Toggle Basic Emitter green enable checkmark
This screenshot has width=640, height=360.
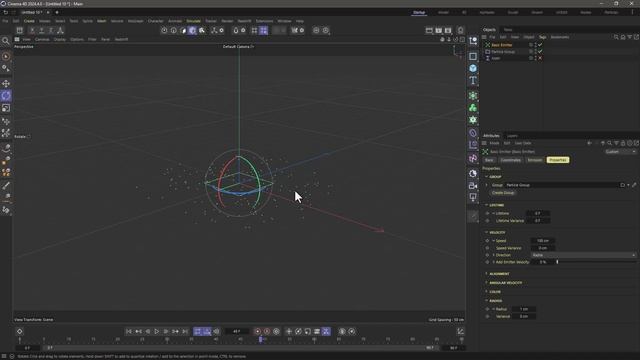tap(540, 45)
